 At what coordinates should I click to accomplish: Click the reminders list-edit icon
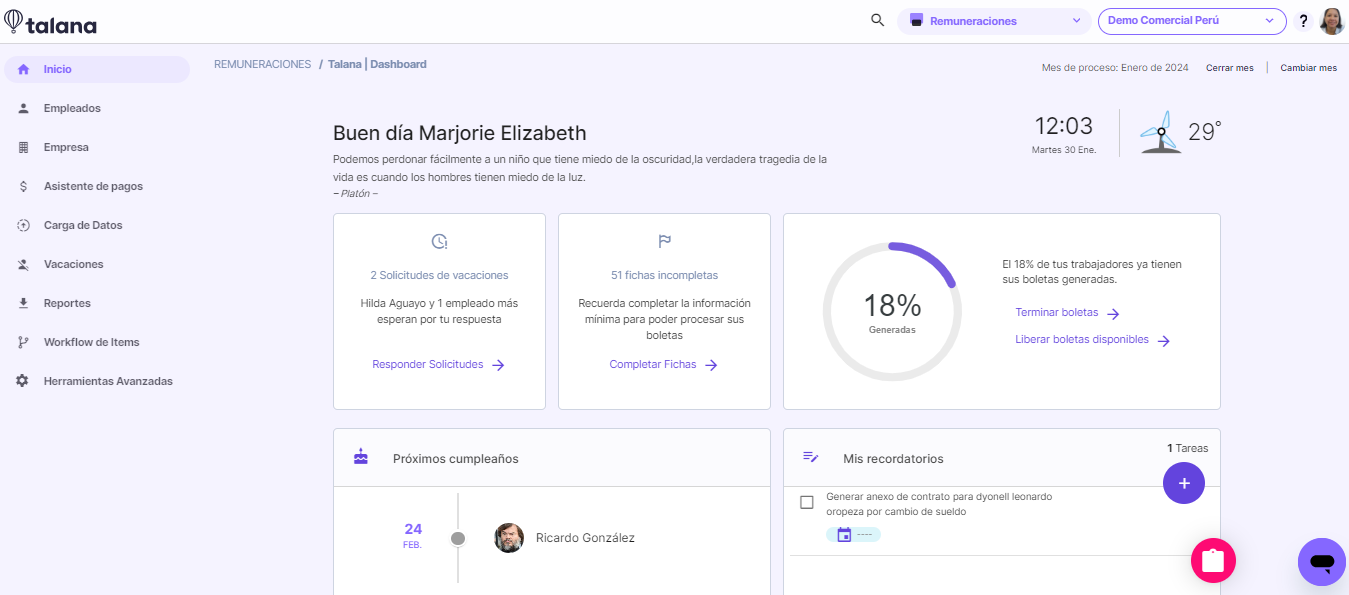click(x=811, y=457)
